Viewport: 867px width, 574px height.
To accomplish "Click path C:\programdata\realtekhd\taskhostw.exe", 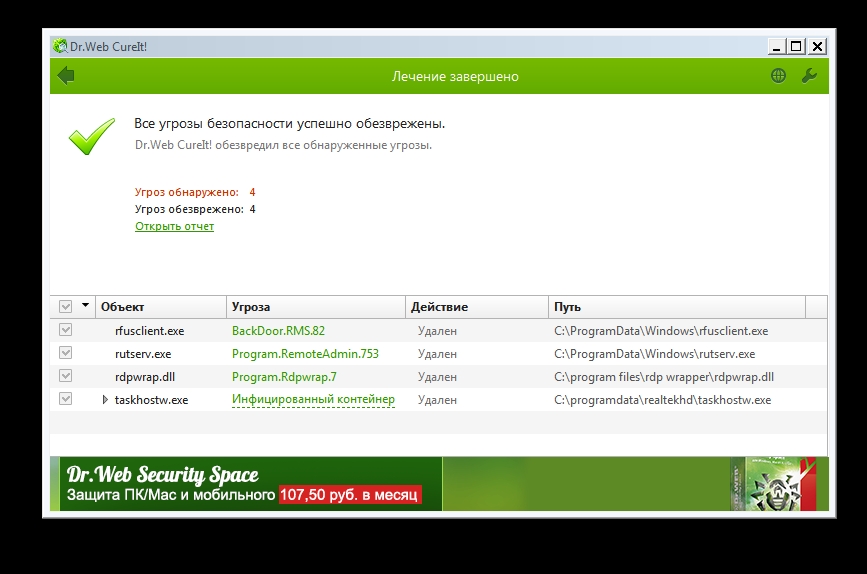I will click(662, 400).
